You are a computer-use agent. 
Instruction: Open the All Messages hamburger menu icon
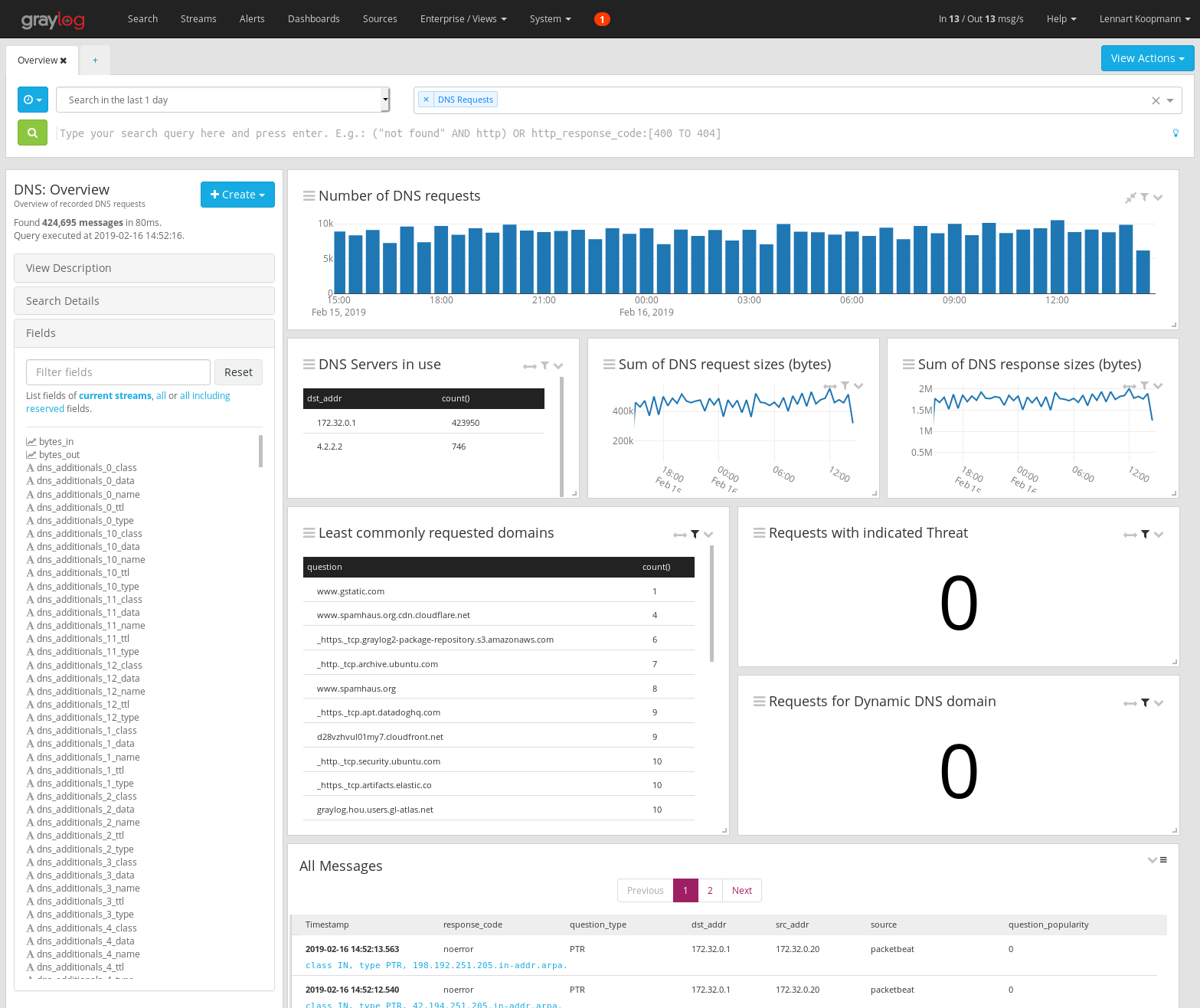[x=1163, y=860]
